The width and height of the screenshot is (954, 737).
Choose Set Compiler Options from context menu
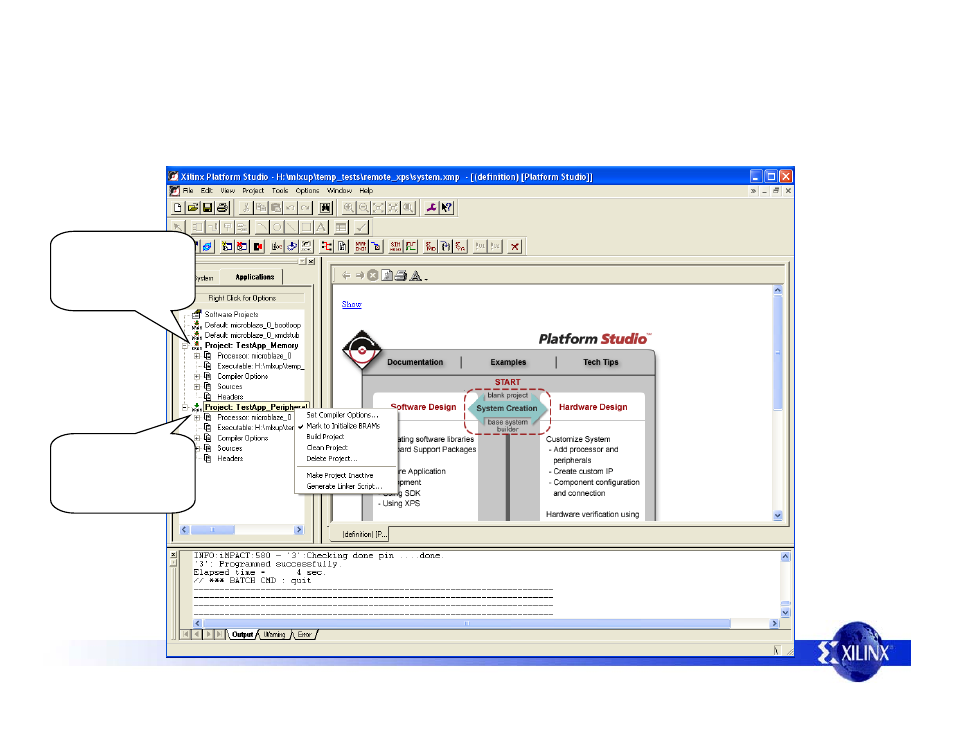(x=343, y=415)
